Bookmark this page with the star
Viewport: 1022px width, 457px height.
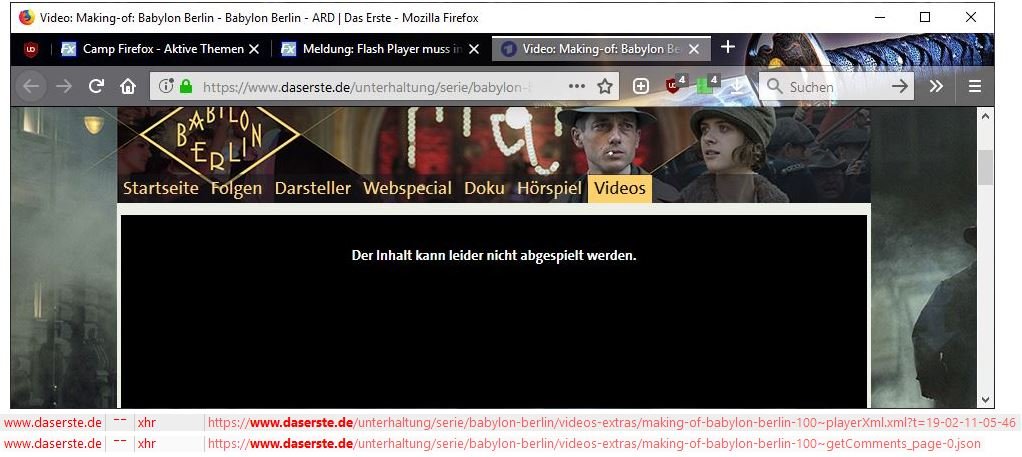click(x=605, y=86)
